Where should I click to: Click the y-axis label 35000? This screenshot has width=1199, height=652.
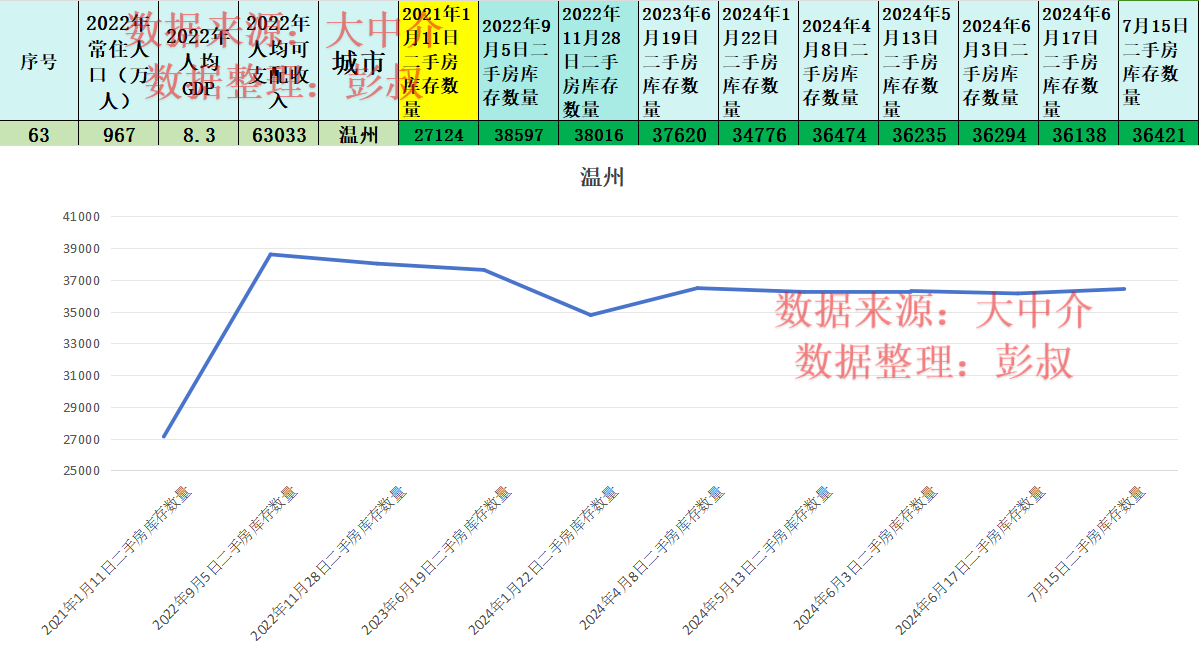(81, 313)
